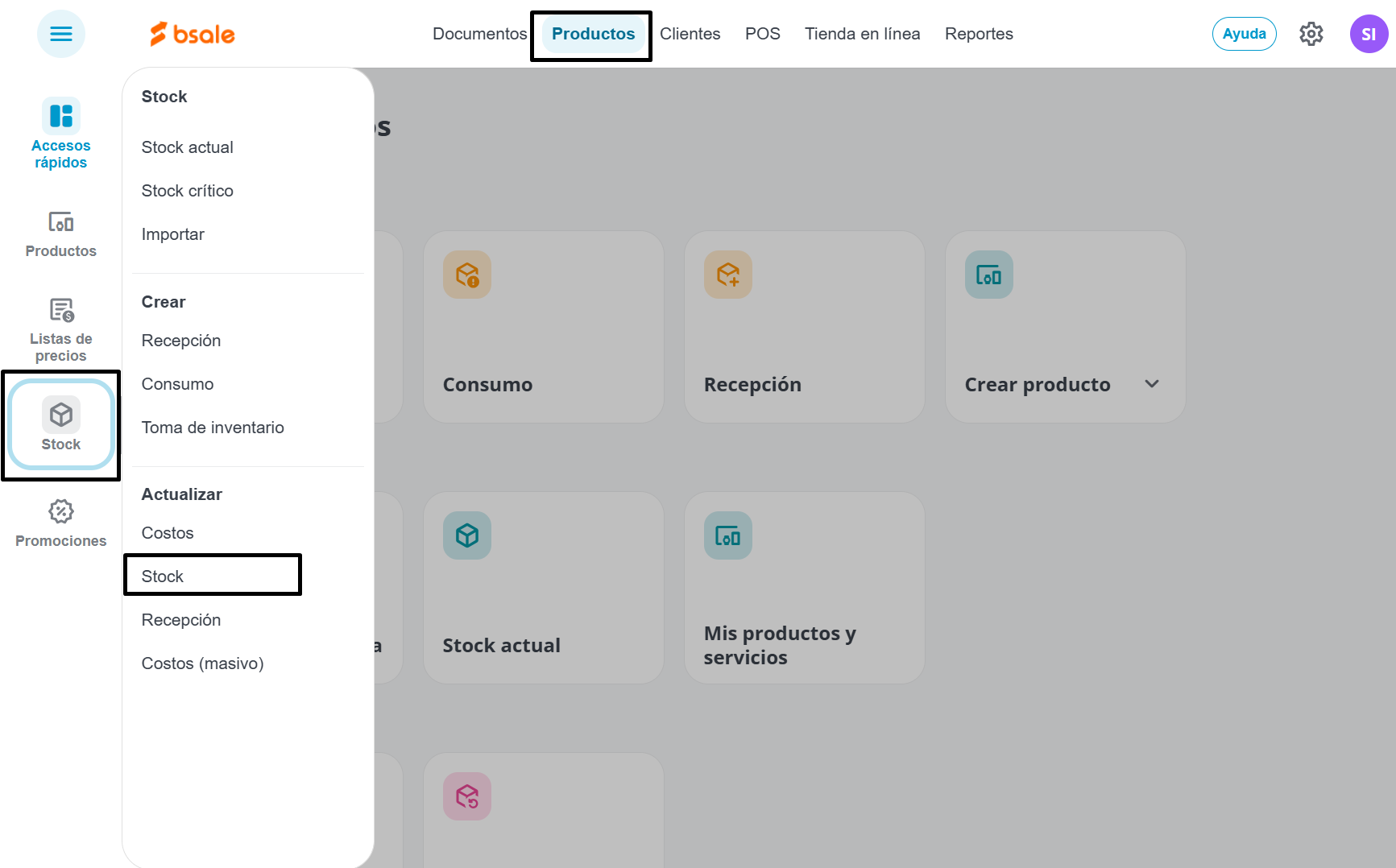Select Accesos rápidos in sidebar
1396x868 pixels.
tap(61, 134)
